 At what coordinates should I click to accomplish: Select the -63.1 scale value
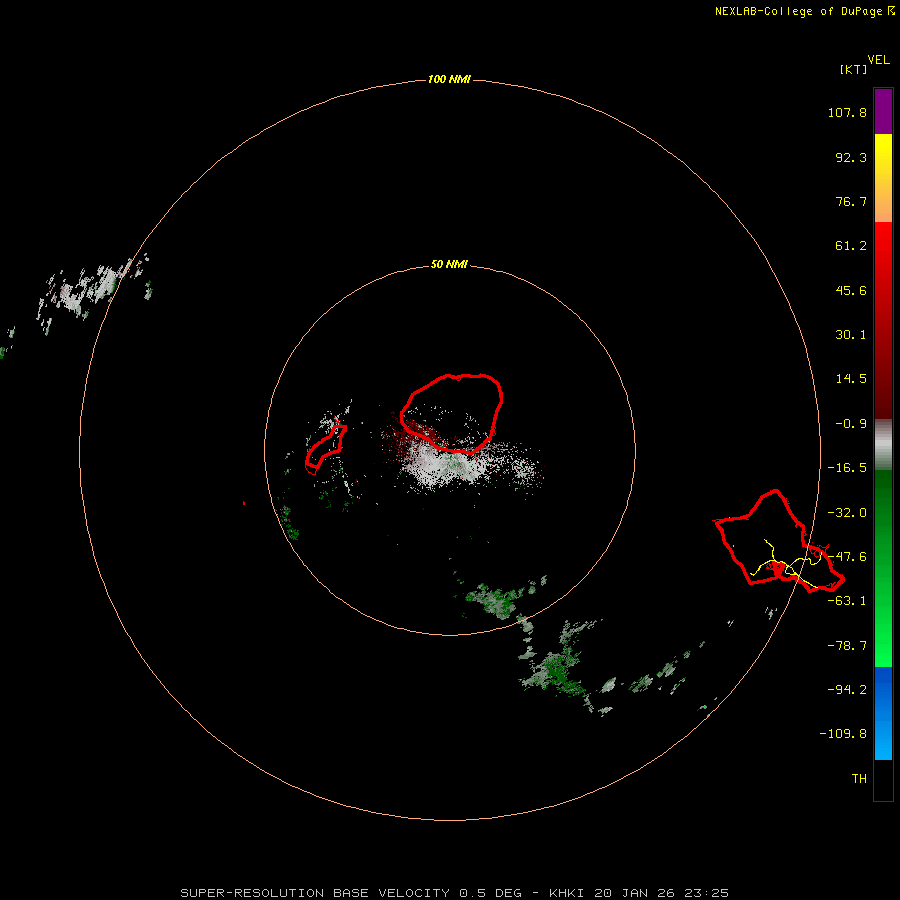click(847, 601)
